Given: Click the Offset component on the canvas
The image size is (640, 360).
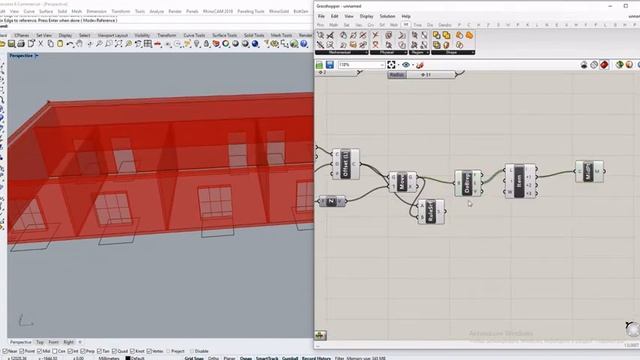Looking at the screenshot, I should (346, 164).
